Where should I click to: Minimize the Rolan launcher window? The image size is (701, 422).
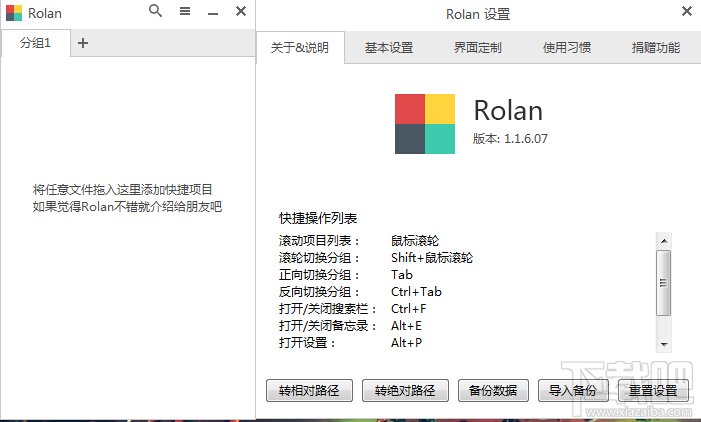coord(213,14)
